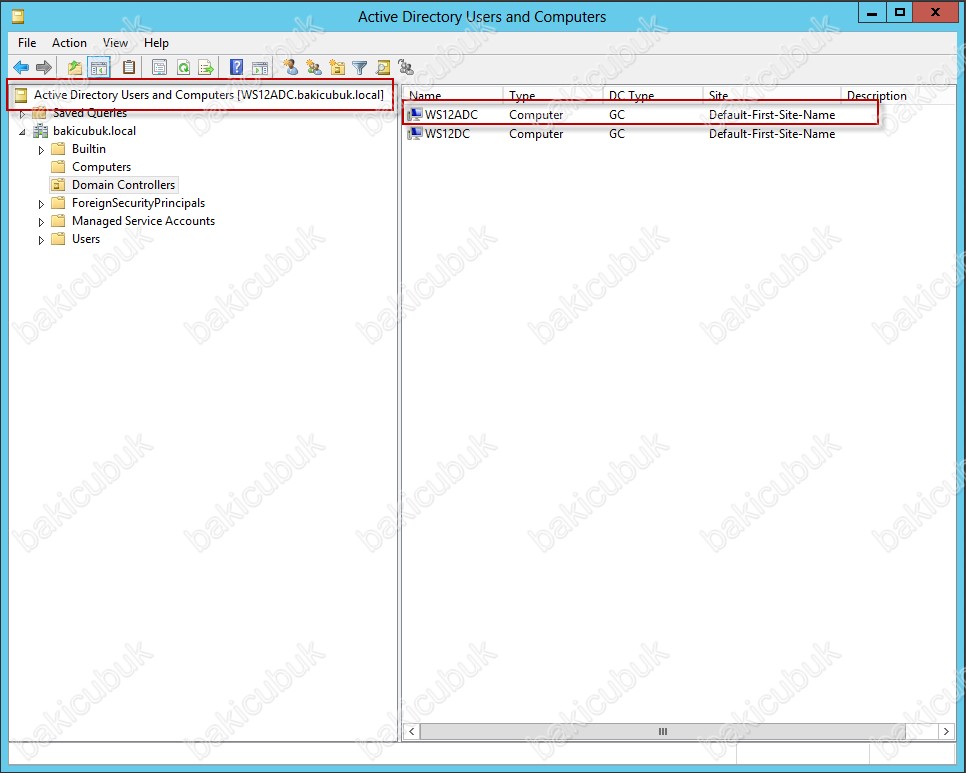Sort by the Name column header

click(x=453, y=95)
